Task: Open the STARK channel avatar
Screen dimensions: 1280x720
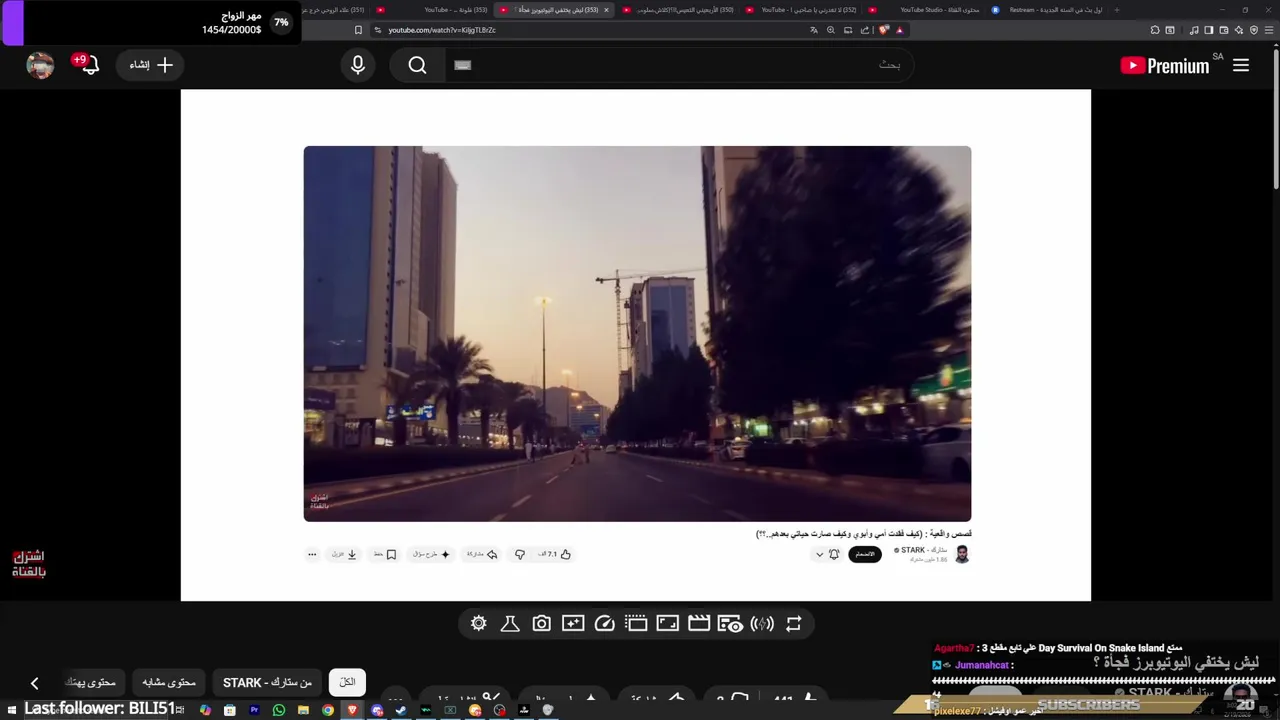Action: [x=962, y=554]
